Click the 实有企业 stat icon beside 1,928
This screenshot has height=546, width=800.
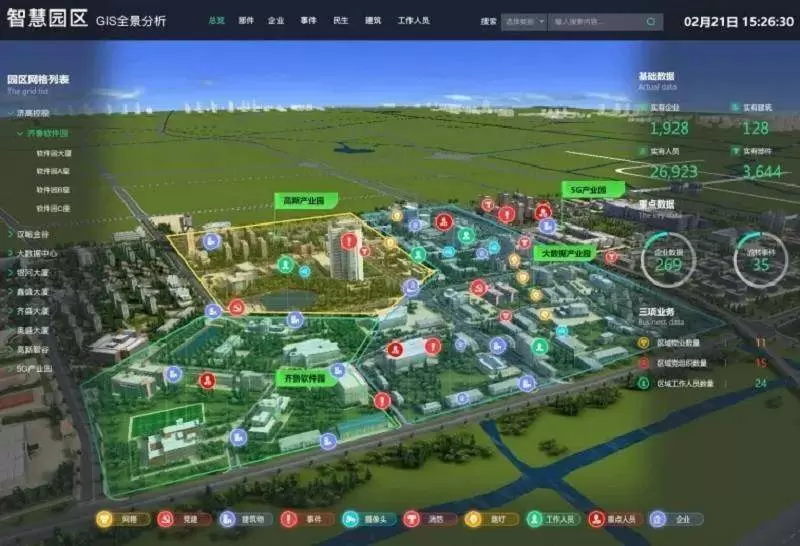[x=643, y=108]
